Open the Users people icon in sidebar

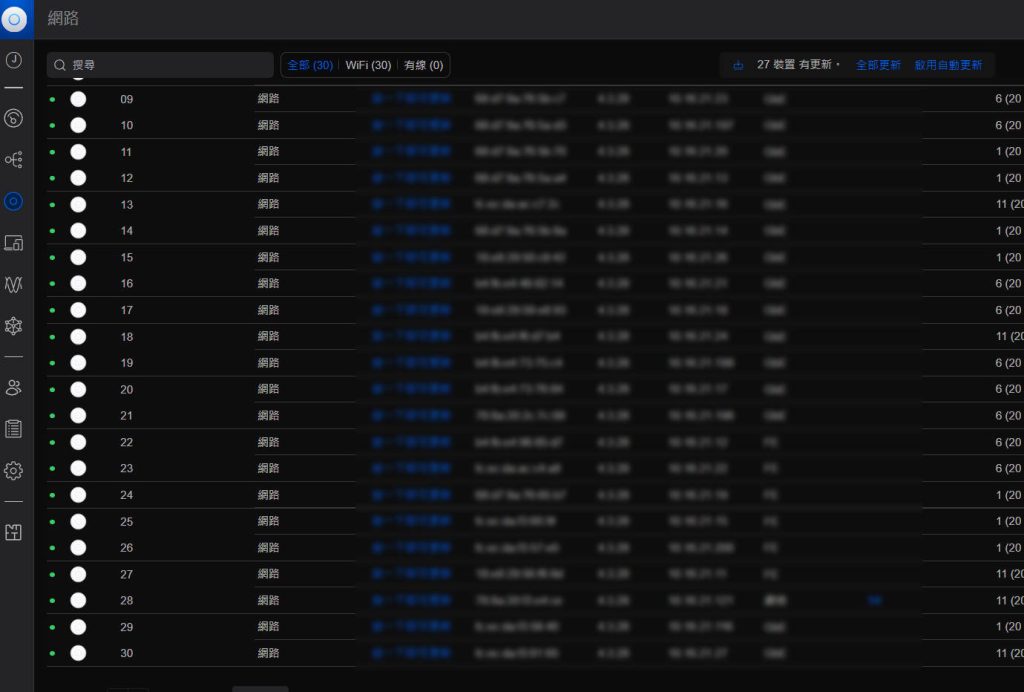pyautogui.click(x=14, y=387)
